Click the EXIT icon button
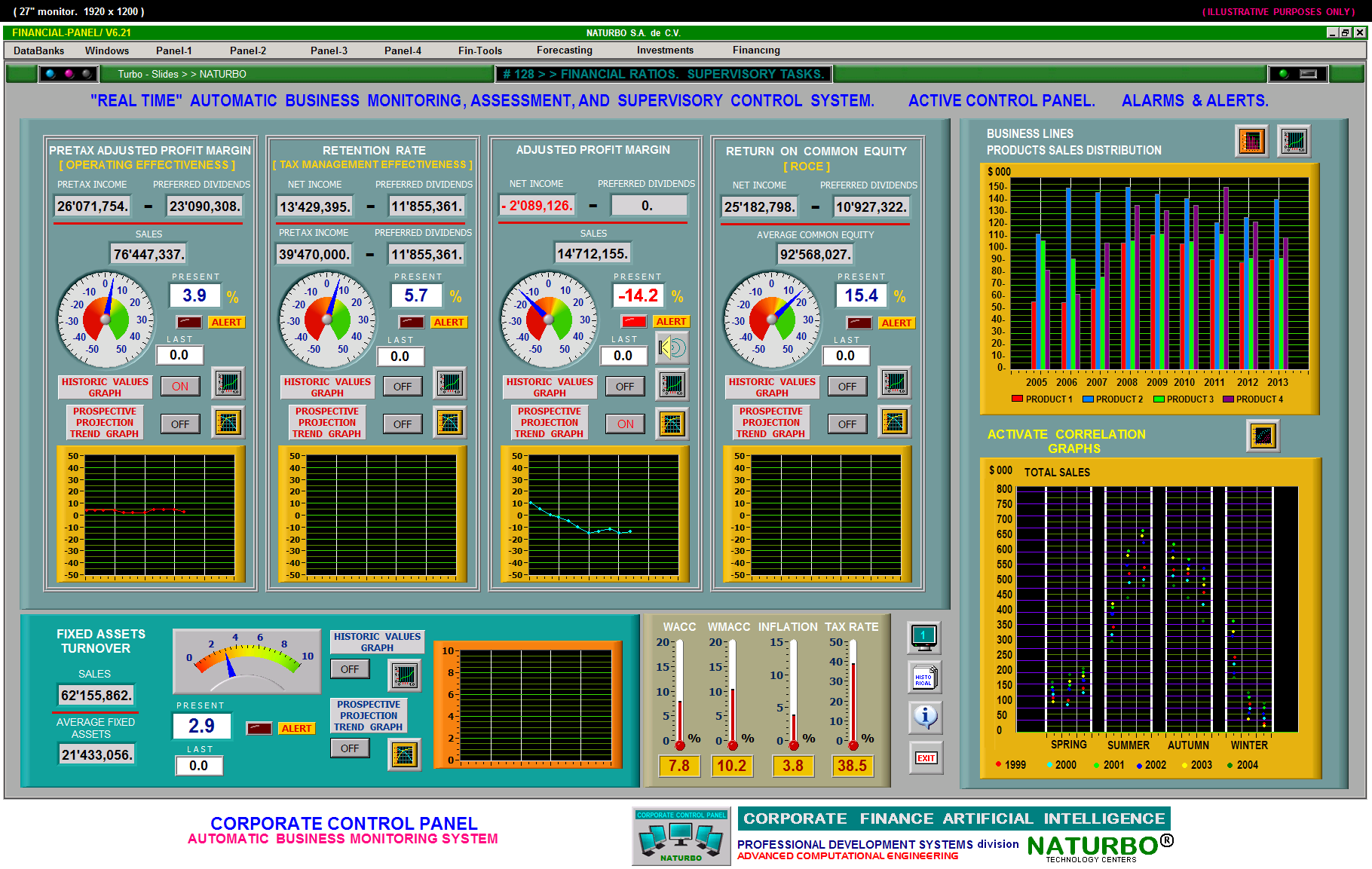The height and width of the screenshot is (869, 1372). pos(926,758)
